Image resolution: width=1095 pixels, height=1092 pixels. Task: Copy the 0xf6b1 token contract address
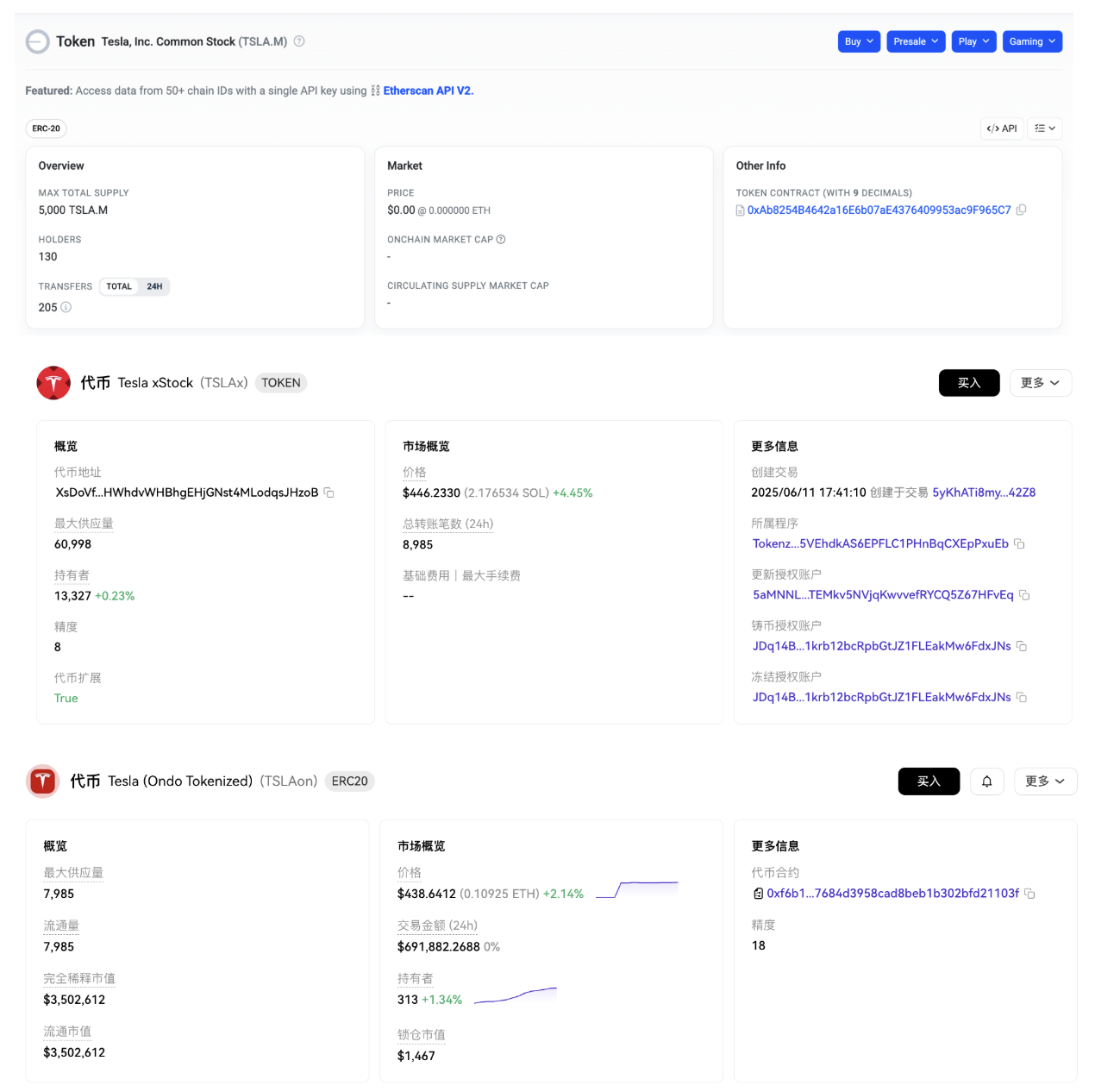coord(1029,894)
